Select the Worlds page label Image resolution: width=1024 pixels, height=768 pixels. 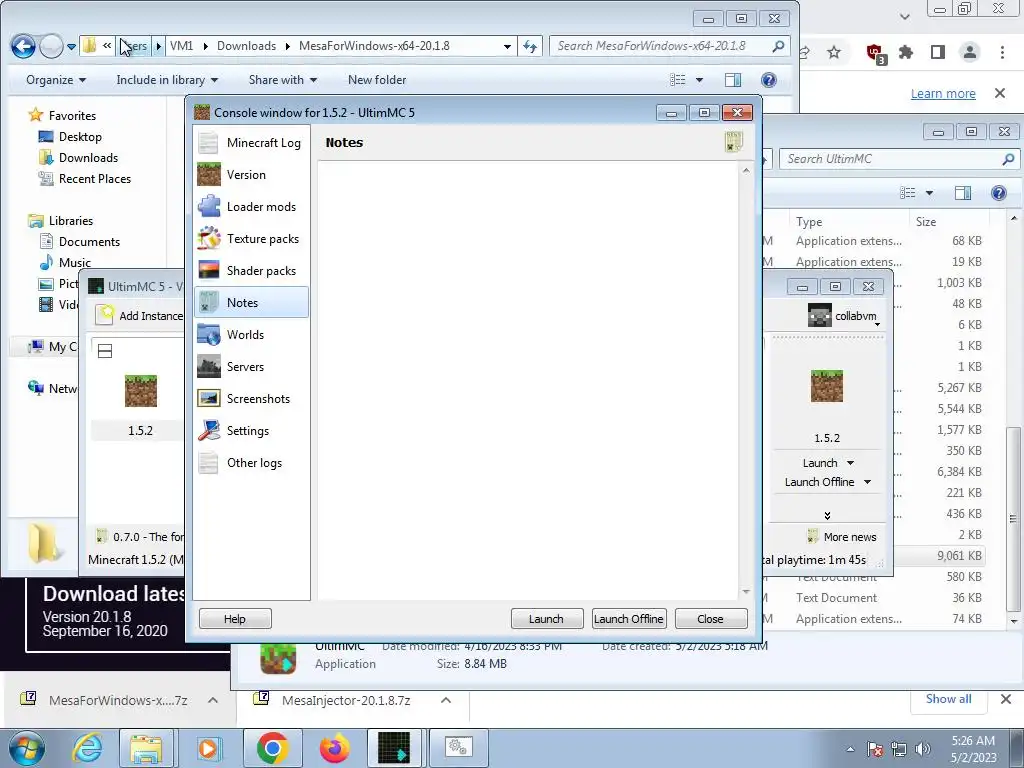click(x=245, y=334)
